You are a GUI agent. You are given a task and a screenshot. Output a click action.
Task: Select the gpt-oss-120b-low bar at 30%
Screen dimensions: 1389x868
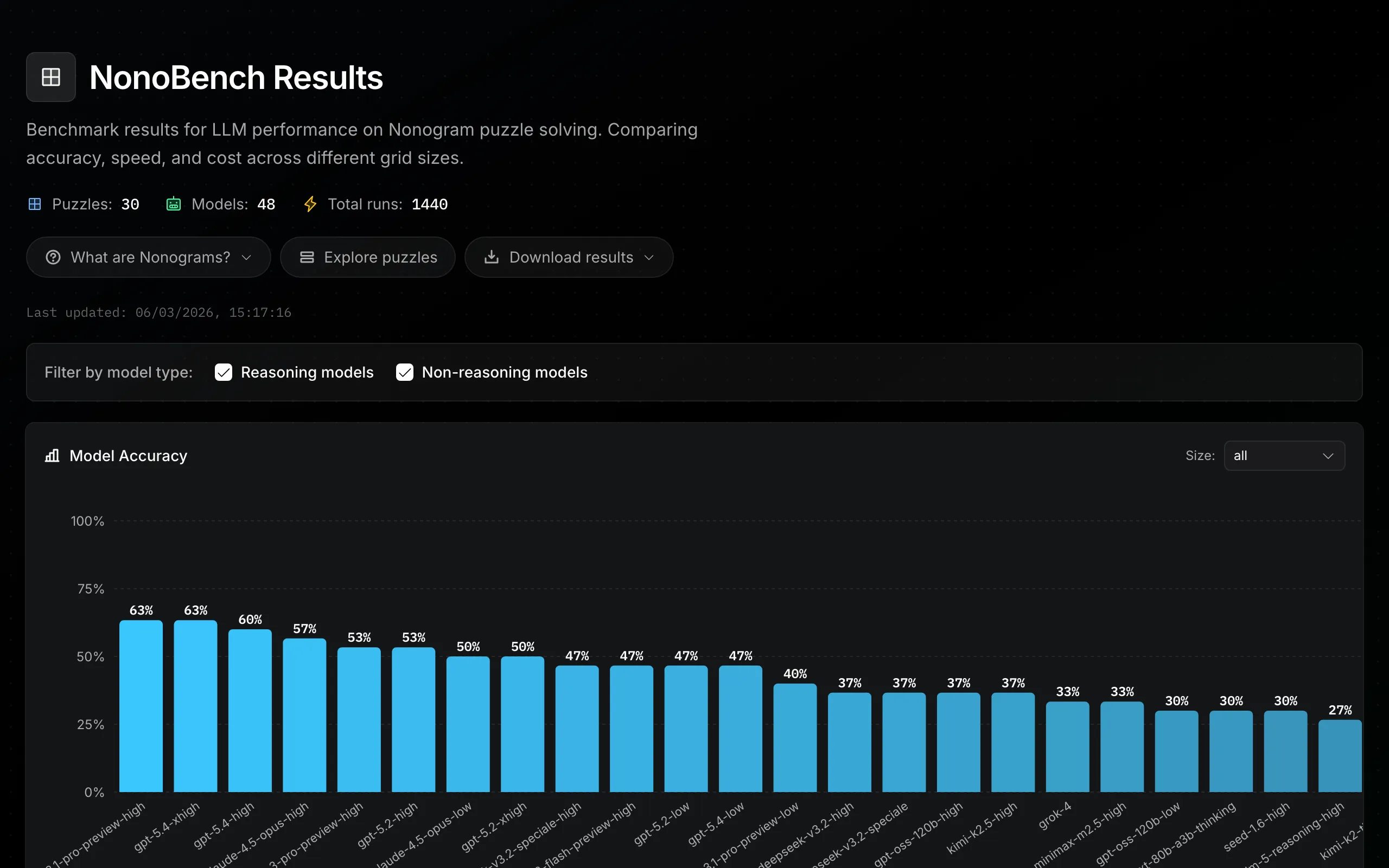[x=1177, y=751]
